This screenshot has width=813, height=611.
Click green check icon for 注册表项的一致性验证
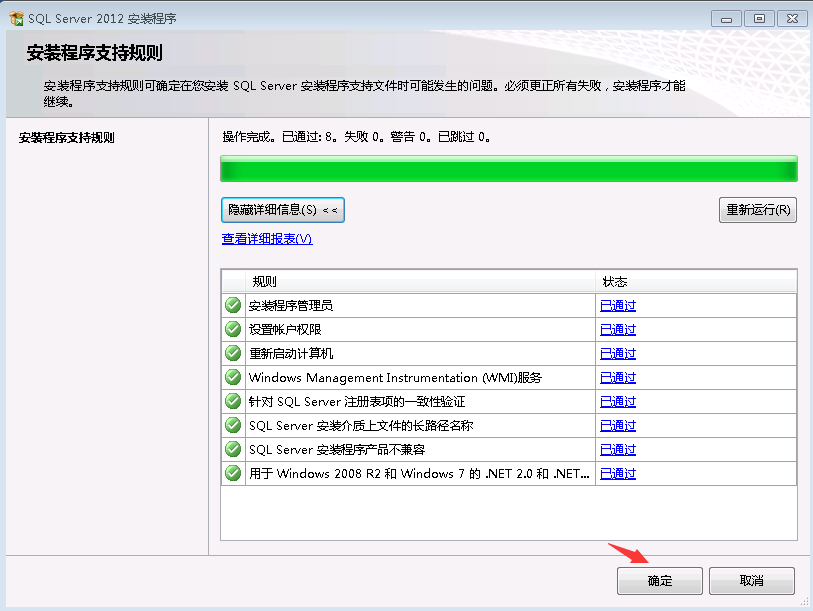(x=233, y=401)
